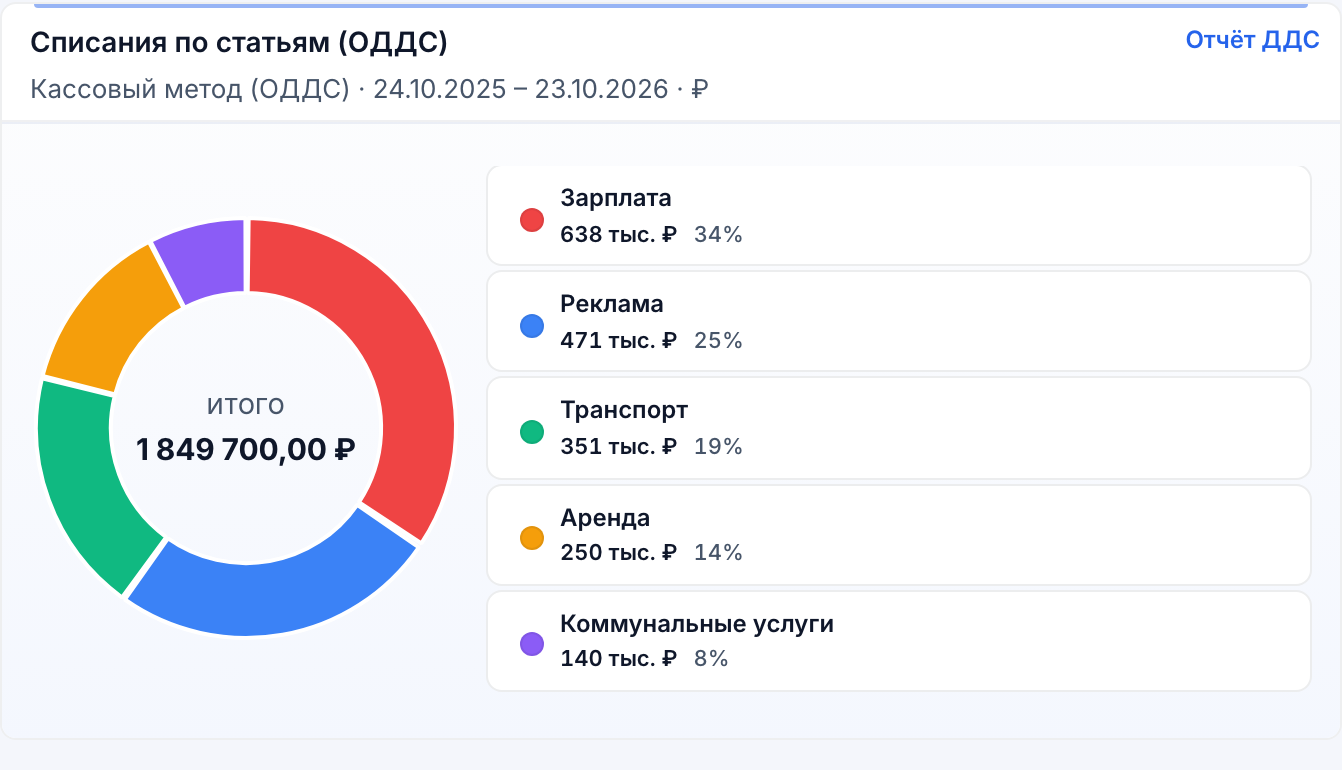Select the Реклама legend card
This screenshot has height=770, width=1342.
click(898, 321)
